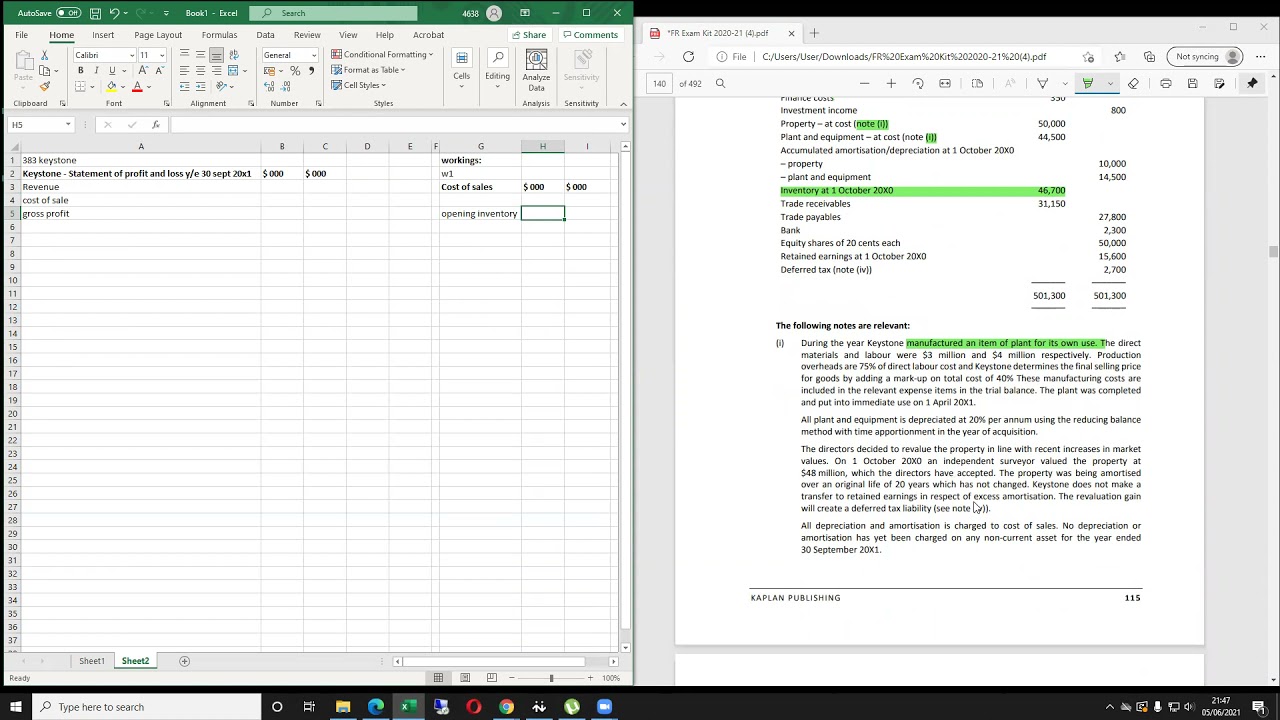Open the General number format dropdown
Viewport: 1280px width, 720px height.
coord(313,55)
